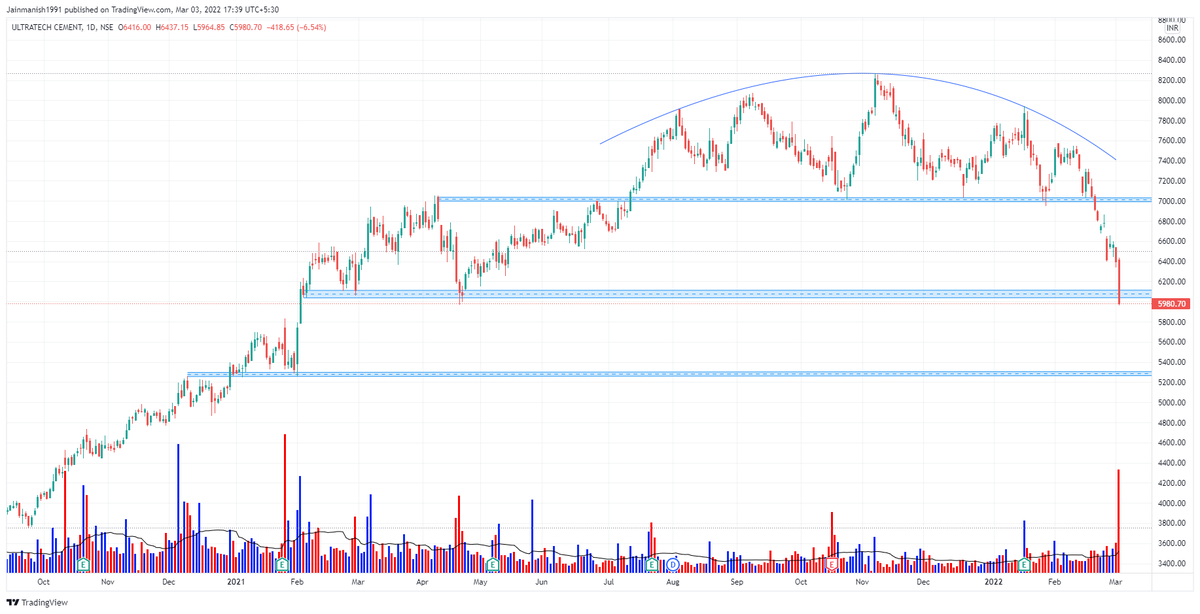Click the low value L5964.85
This screenshot has width=1200, height=614.
point(209,28)
